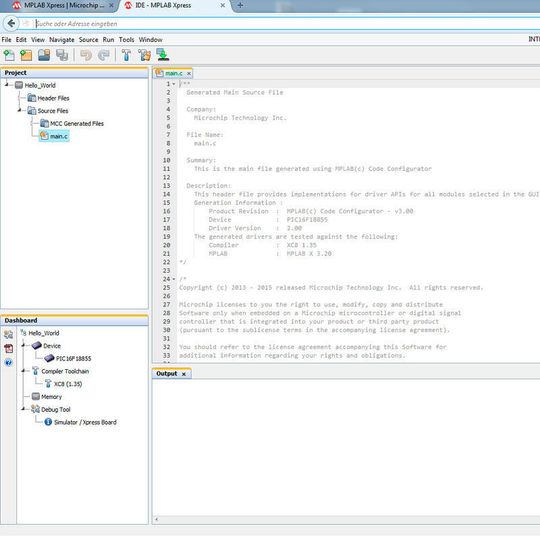Click the Make and Program download icon
Screen dimensions: 540x540
[163, 55]
